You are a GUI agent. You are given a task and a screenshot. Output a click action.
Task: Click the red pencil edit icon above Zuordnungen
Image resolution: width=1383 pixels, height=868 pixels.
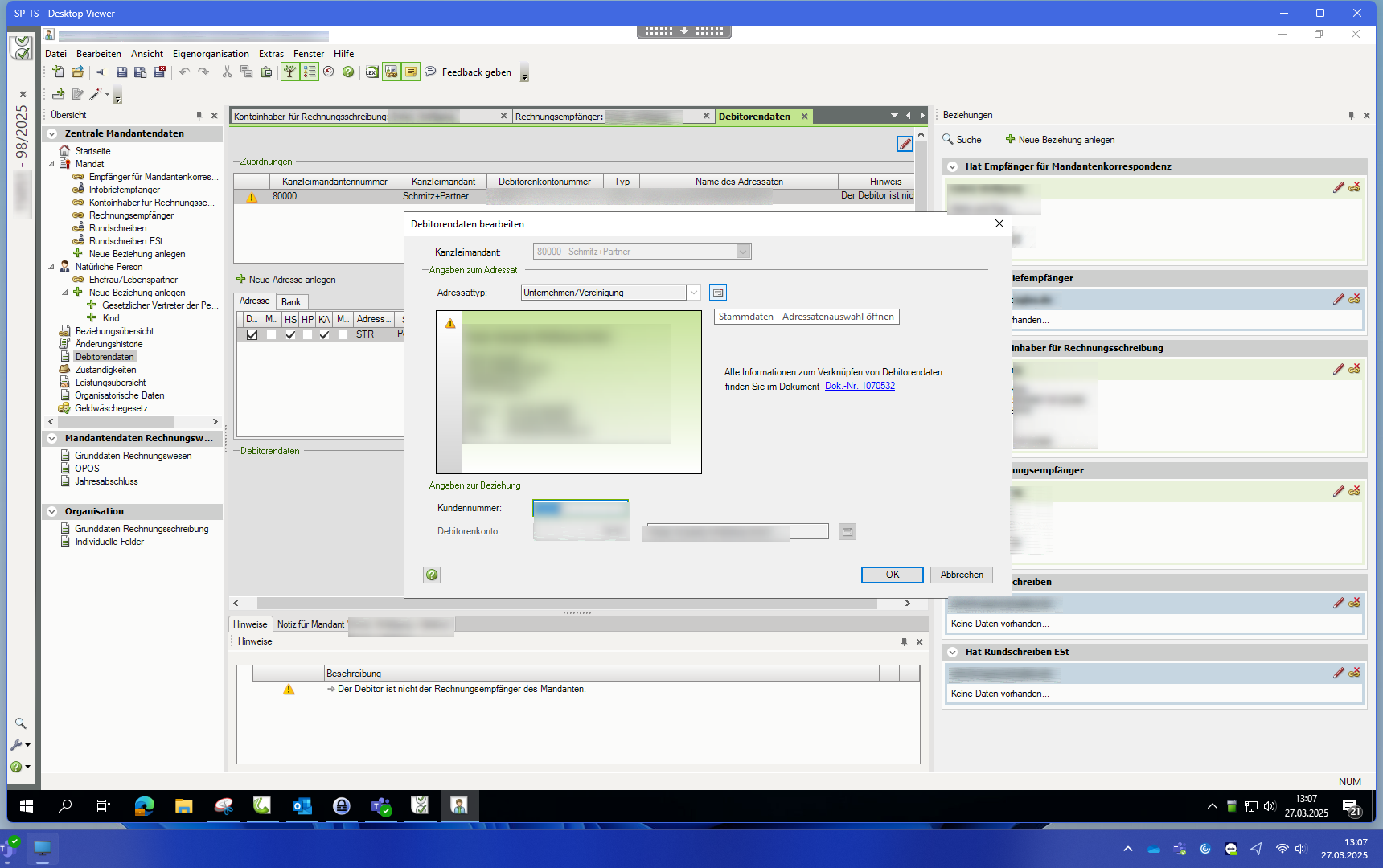tap(905, 144)
